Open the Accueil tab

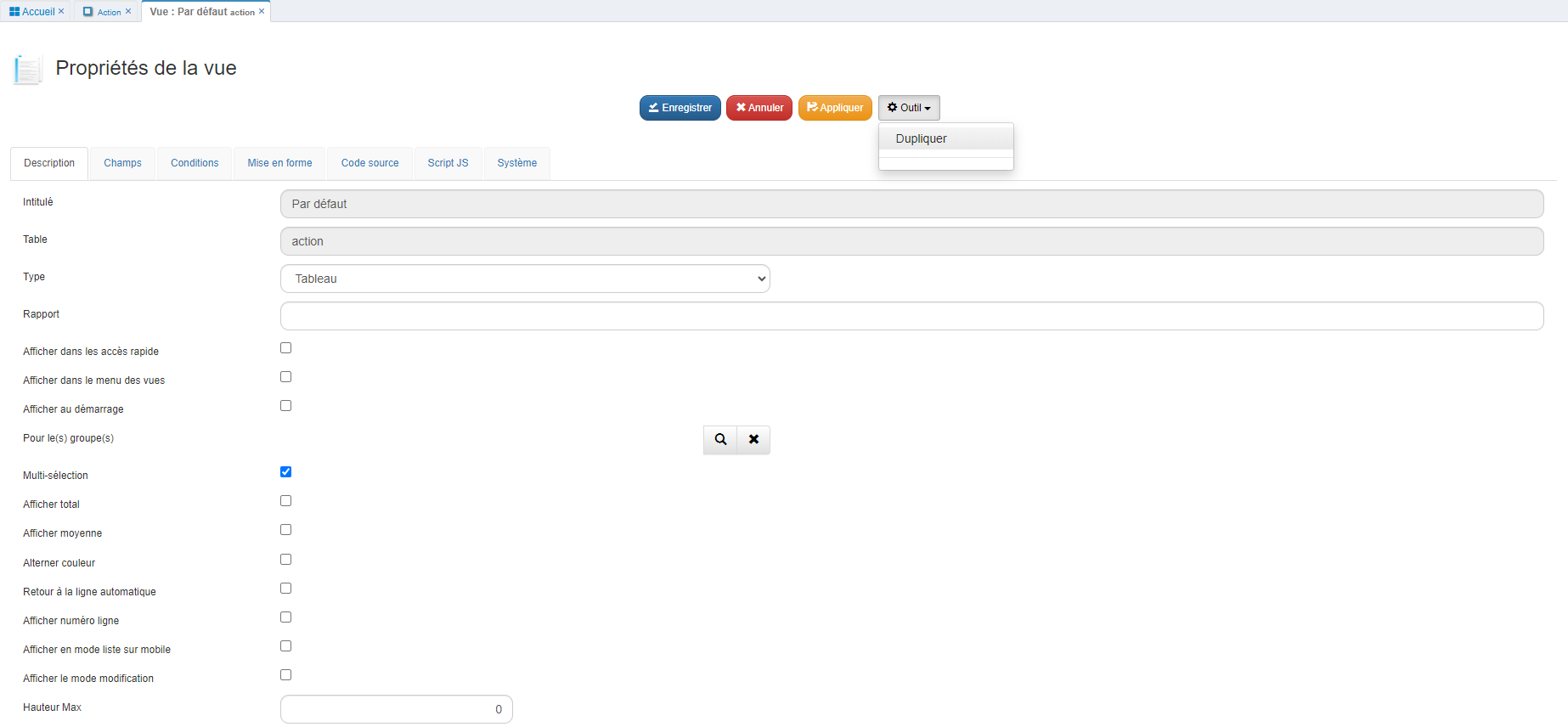pos(37,12)
